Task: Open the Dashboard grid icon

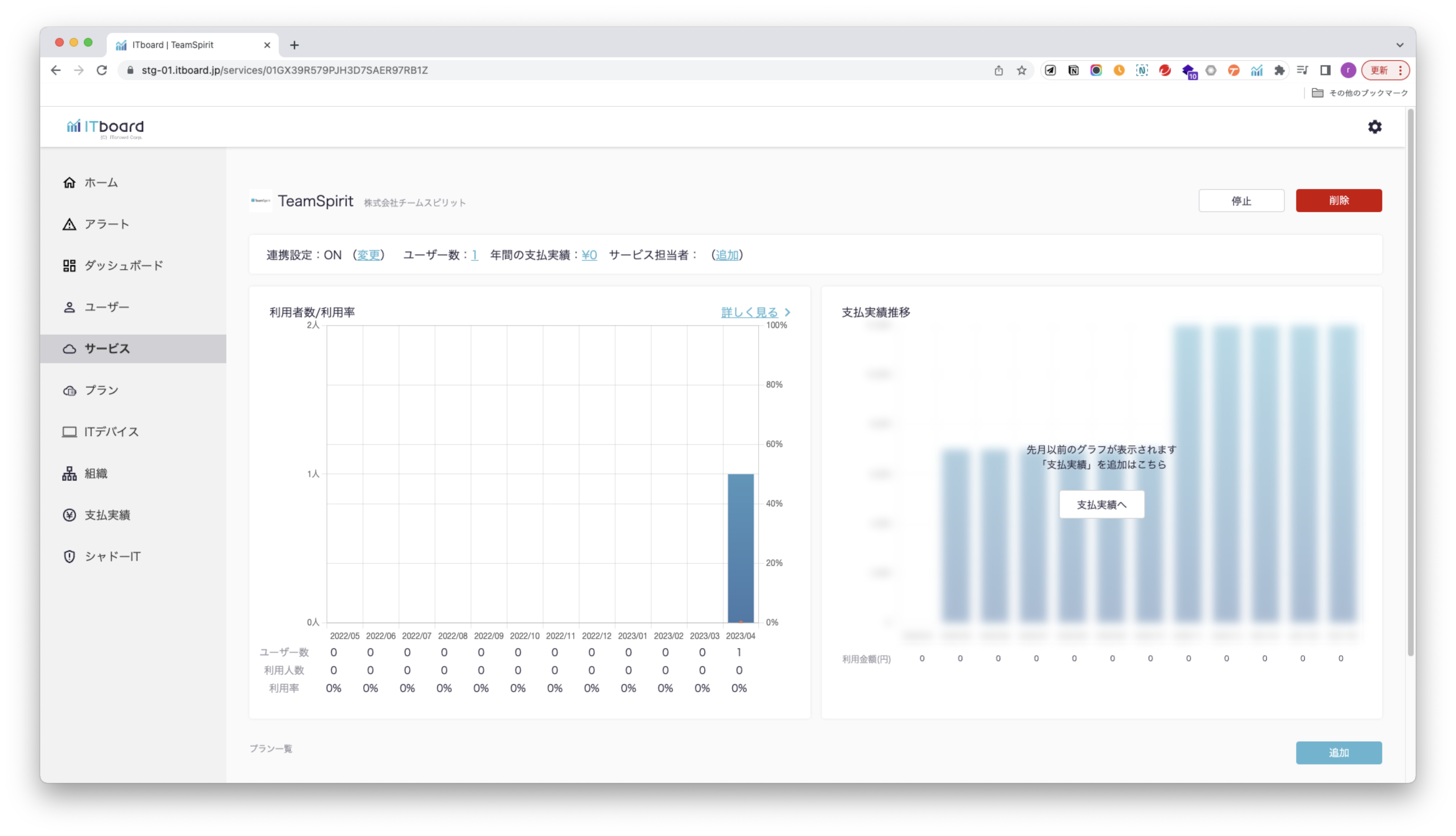Action: [x=70, y=266]
